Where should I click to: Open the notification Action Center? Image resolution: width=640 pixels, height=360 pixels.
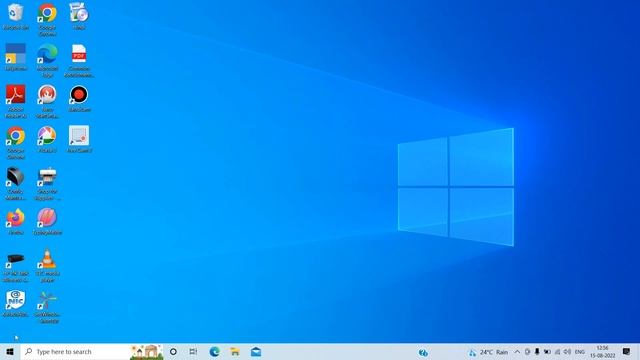[627, 351]
